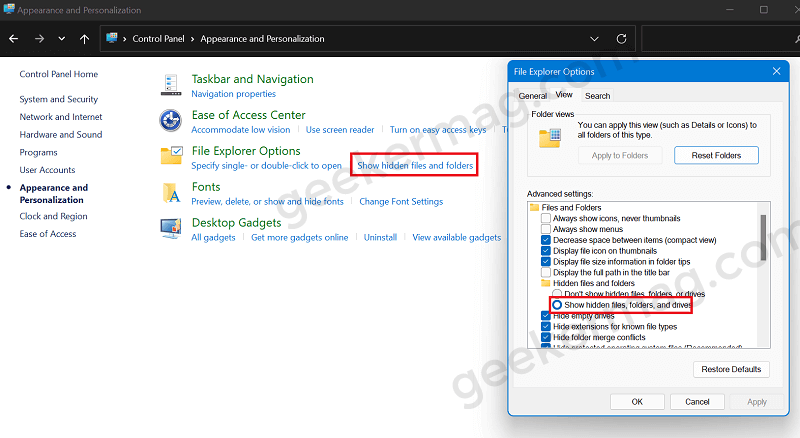800x438 pixels.
Task: Click the Ease of Access Center icon
Action: (170, 120)
